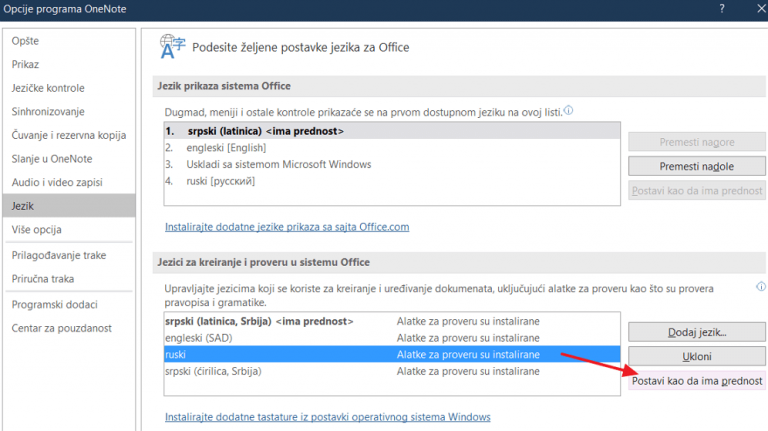
Task: Click the language settings header icon
Action: [x=172, y=47]
